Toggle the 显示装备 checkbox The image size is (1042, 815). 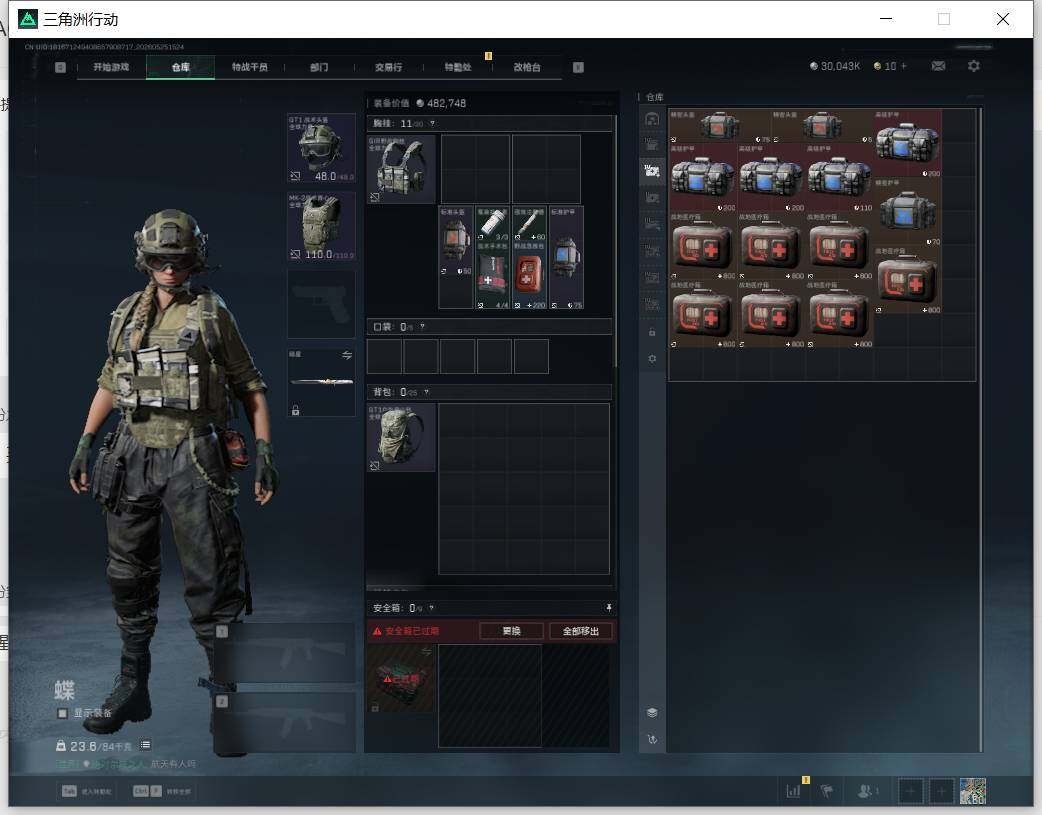point(62,713)
